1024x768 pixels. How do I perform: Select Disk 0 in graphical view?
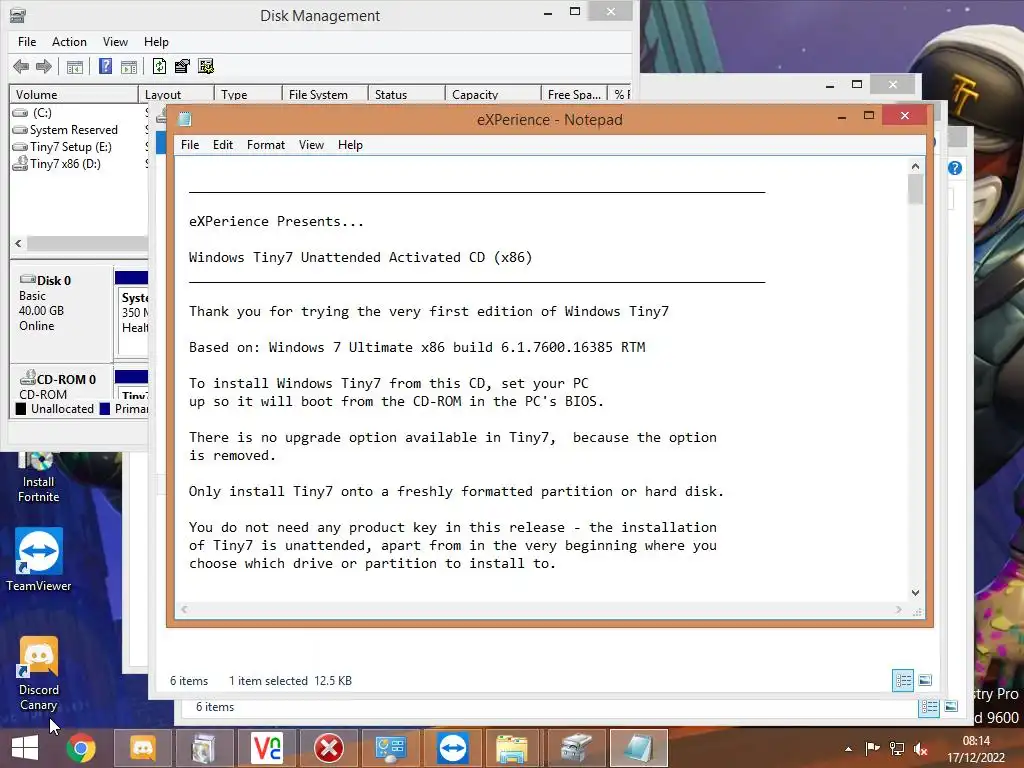click(x=61, y=312)
